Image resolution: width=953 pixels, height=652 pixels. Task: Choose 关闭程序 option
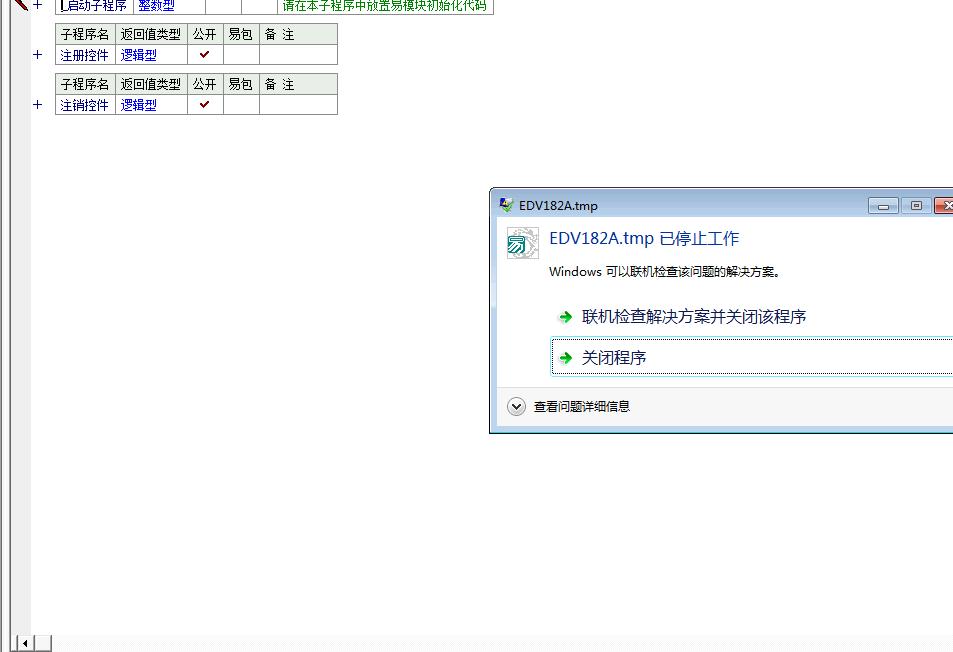click(614, 358)
